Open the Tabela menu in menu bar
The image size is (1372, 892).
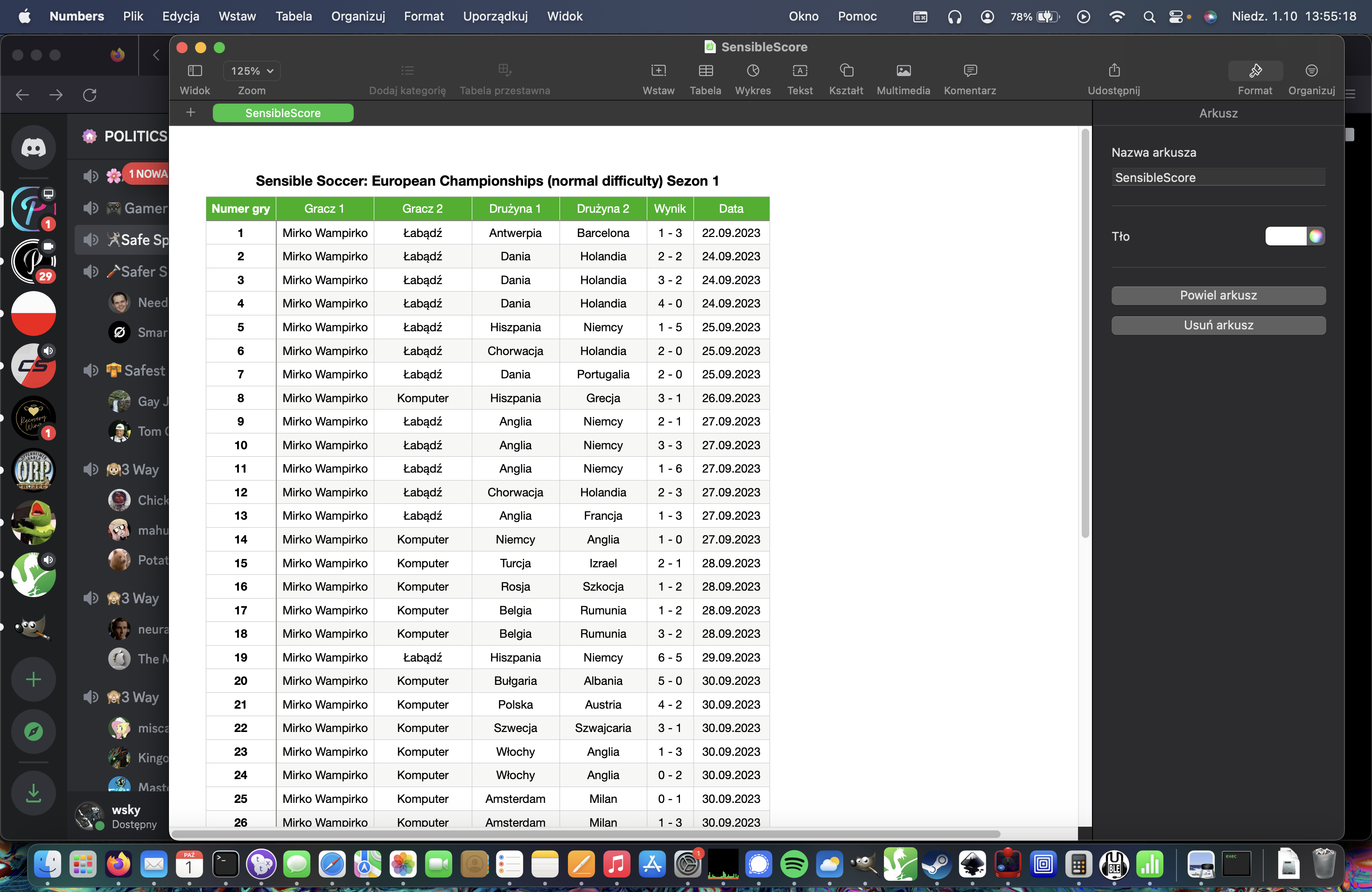click(293, 16)
